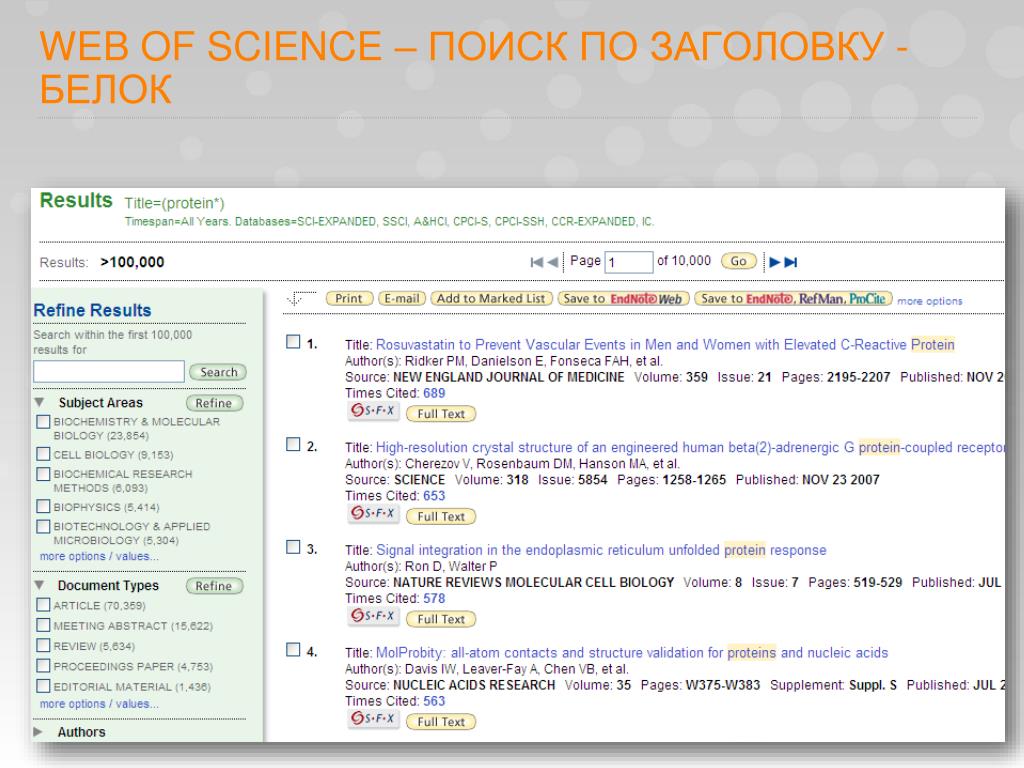Open SFX link for result 1
The image size is (1024, 768).
click(x=373, y=411)
